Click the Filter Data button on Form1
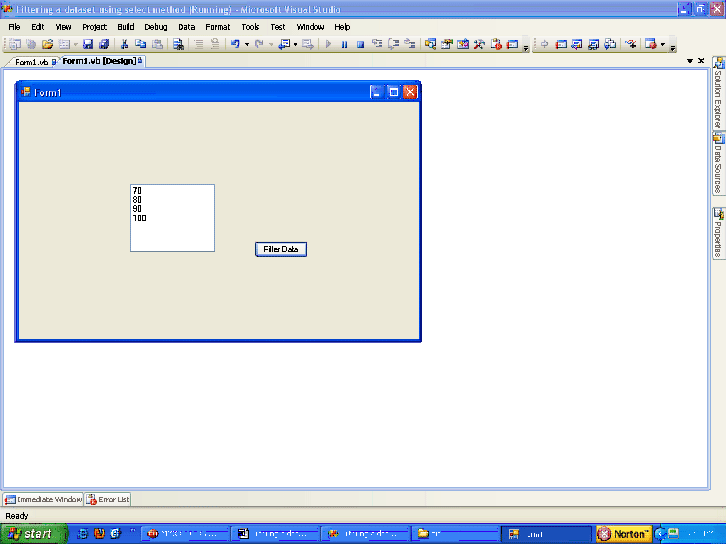This screenshot has height=544, width=726. click(281, 249)
